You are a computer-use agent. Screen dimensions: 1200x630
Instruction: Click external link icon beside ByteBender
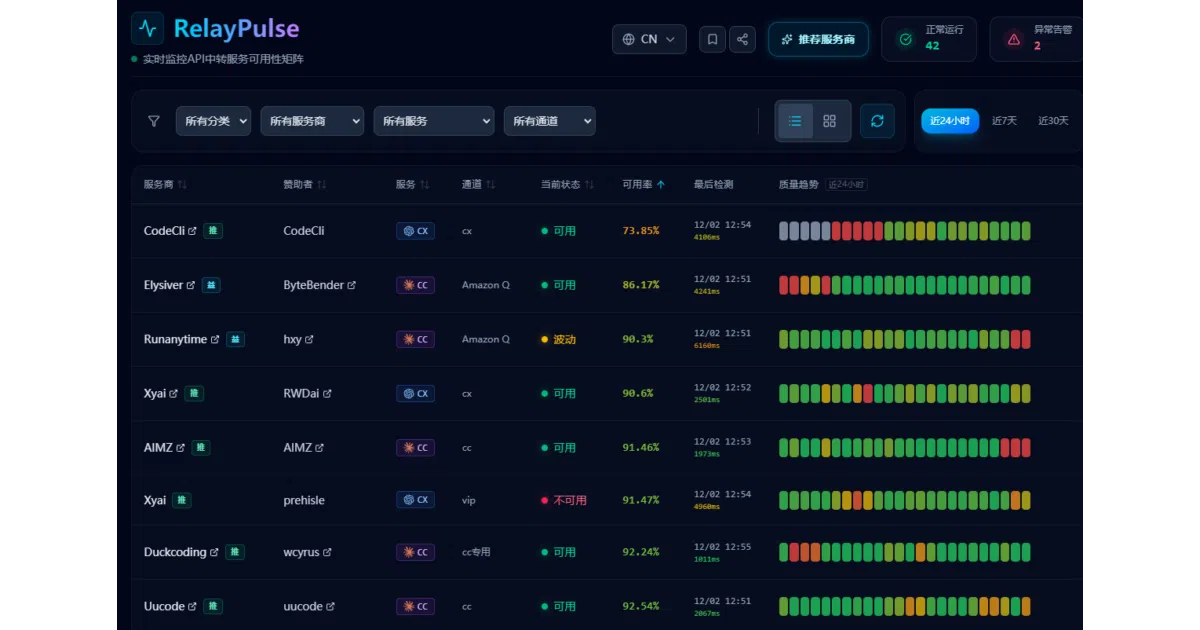pos(351,285)
